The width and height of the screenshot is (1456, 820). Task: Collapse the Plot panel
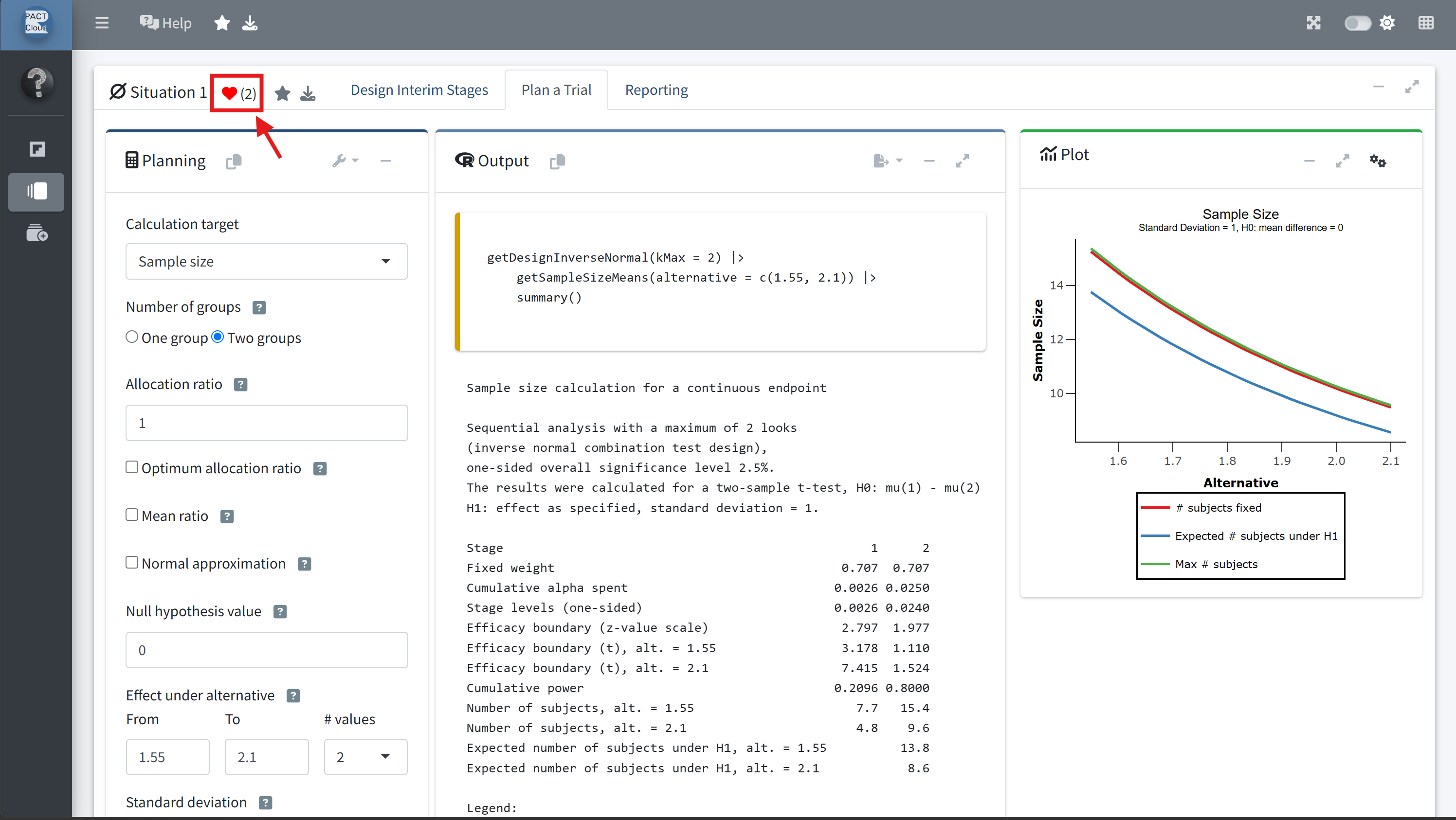tap(1310, 161)
